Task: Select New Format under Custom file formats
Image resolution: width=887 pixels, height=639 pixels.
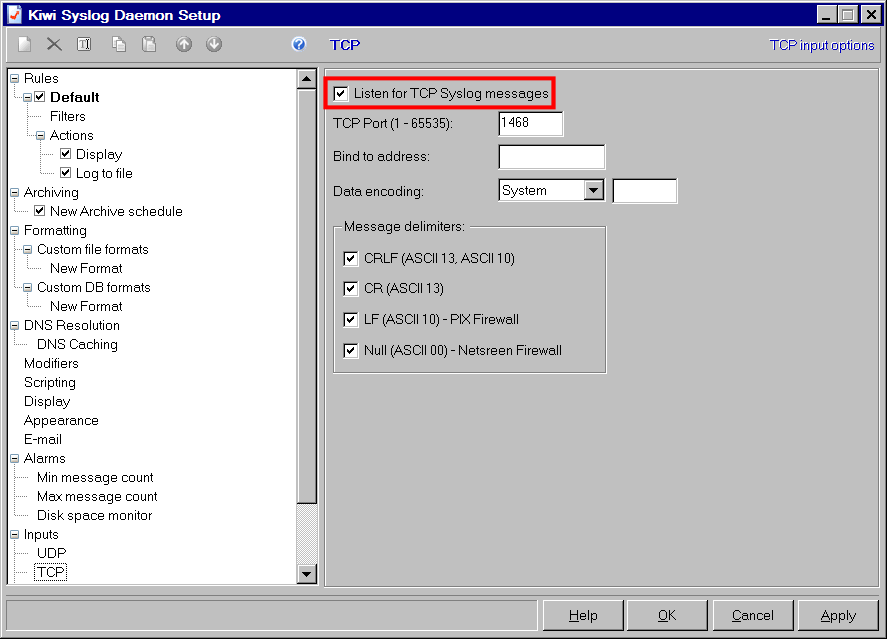Action: [x=86, y=269]
